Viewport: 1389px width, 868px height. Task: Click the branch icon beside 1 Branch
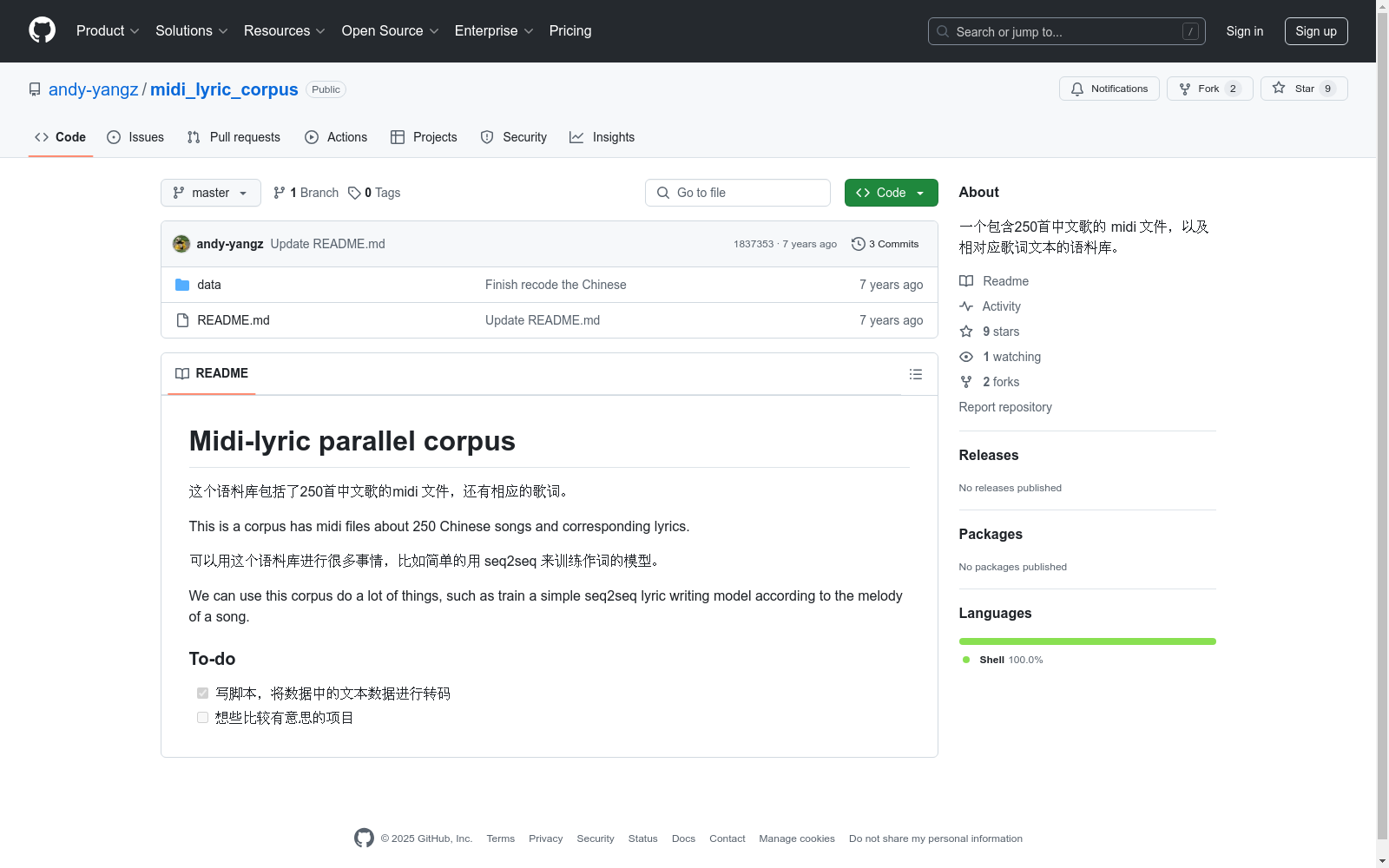pos(280,193)
